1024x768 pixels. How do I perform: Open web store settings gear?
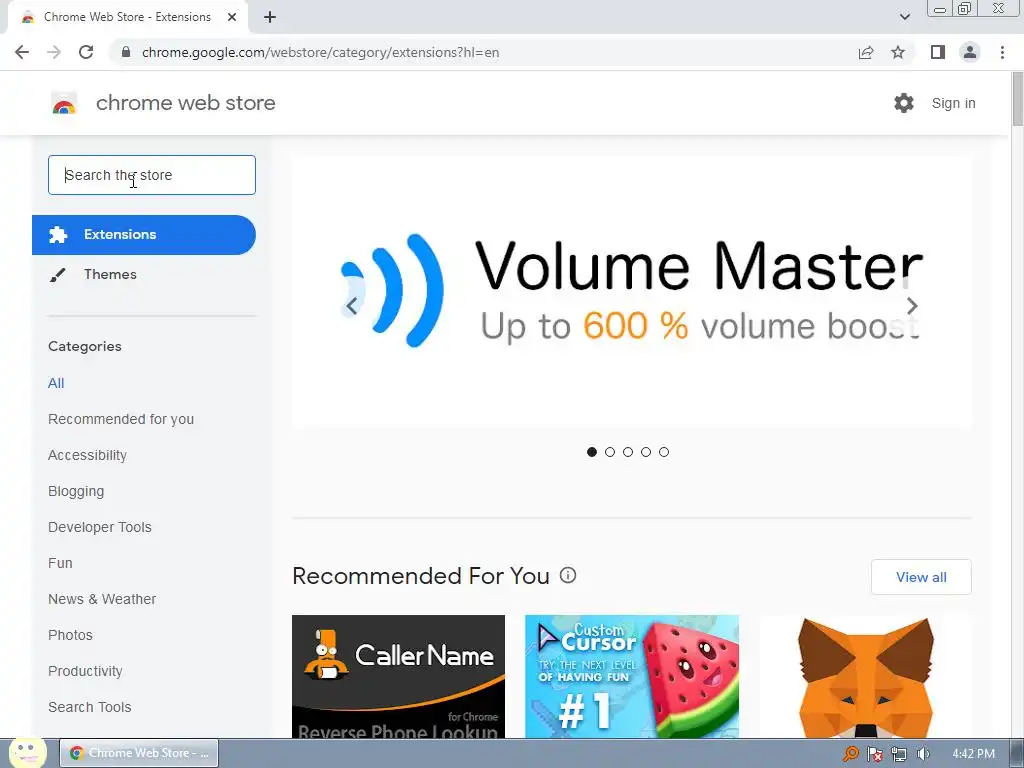[904, 103]
